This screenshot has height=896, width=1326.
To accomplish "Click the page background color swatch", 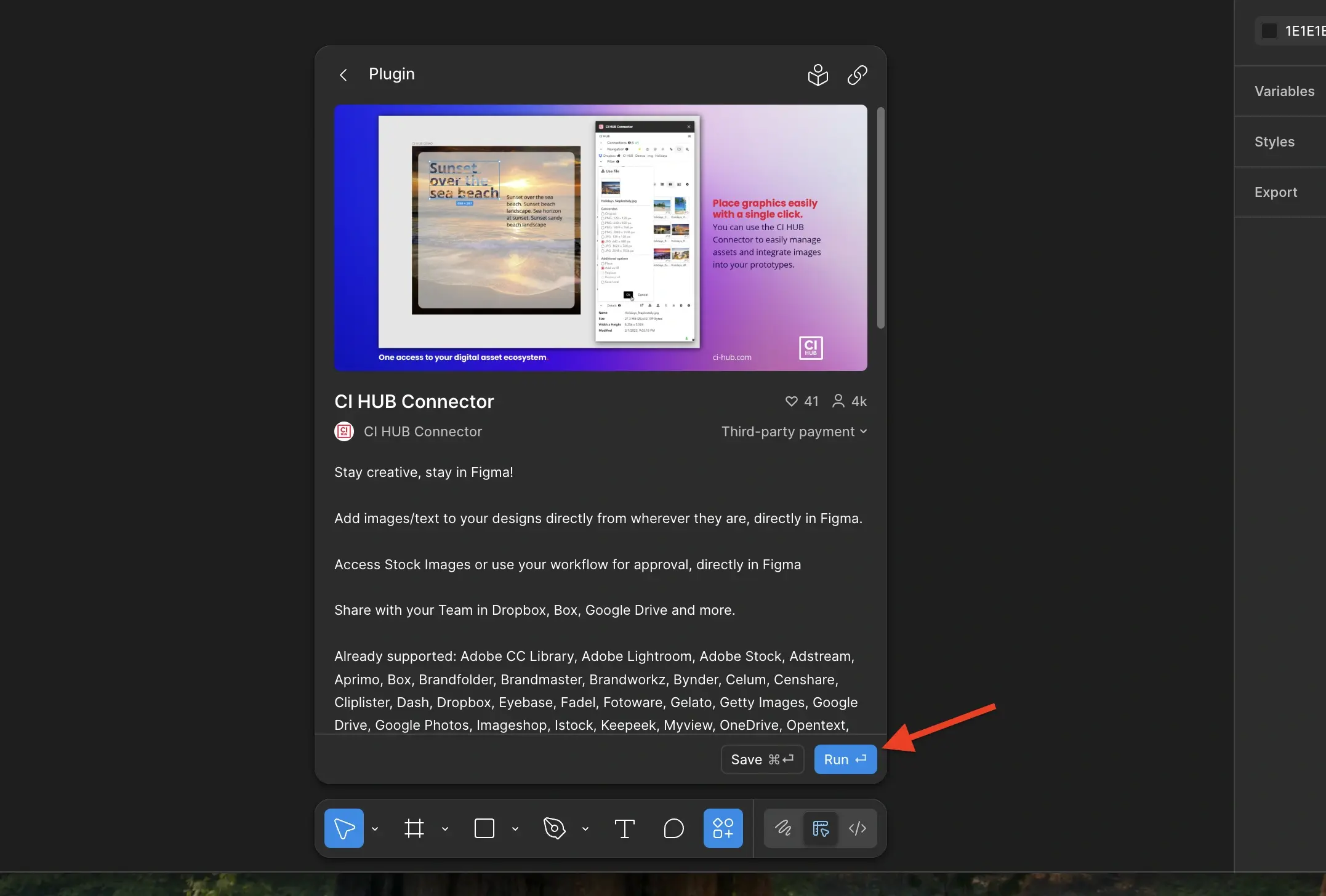I will click(x=1269, y=31).
